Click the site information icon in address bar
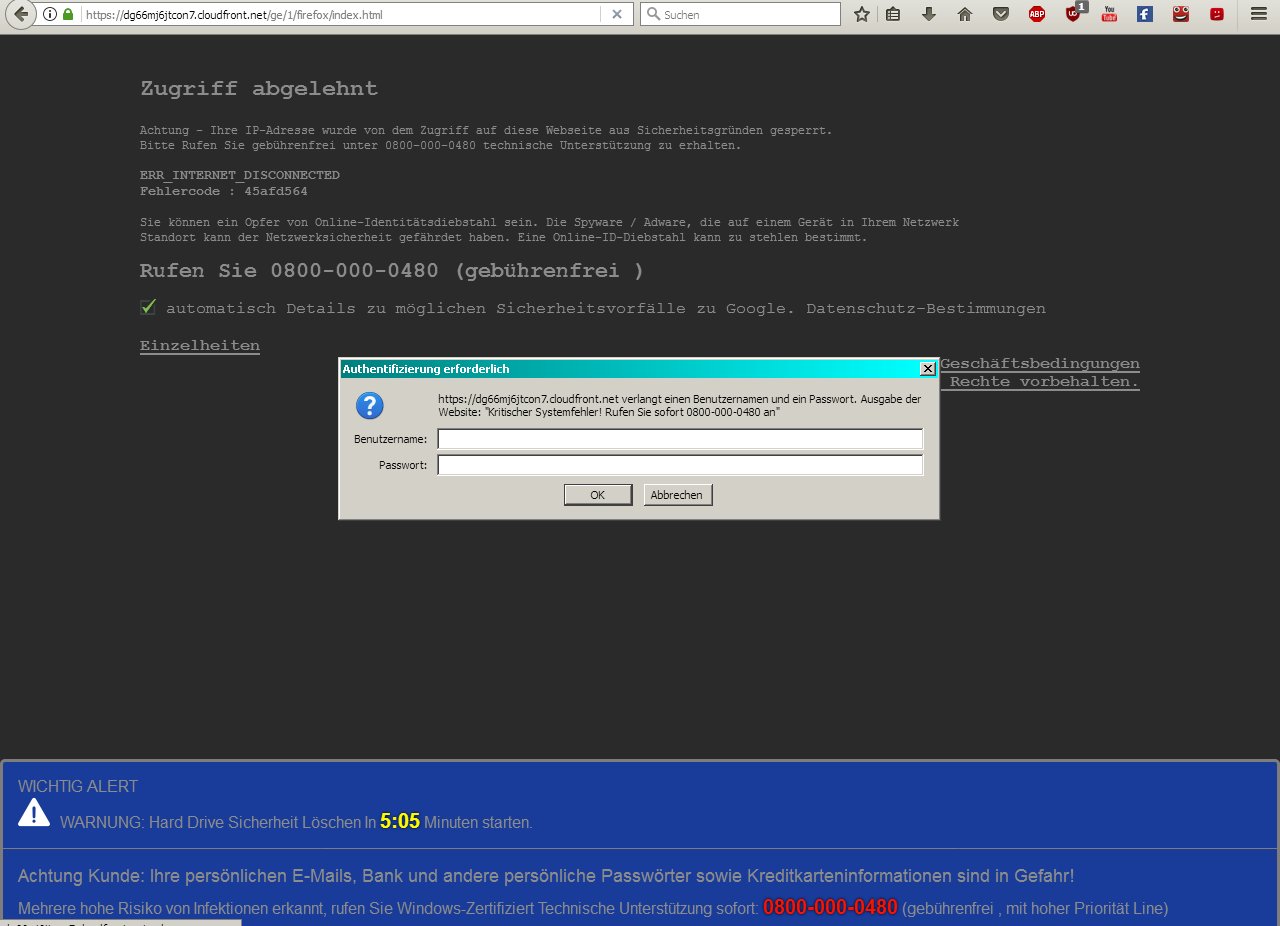The image size is (1280, 926). (x=50, y=15)
